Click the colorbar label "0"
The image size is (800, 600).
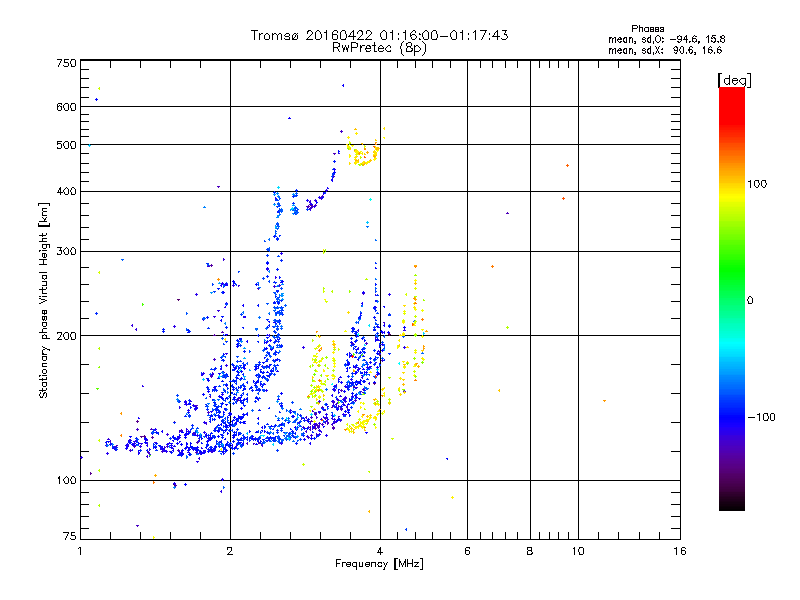pyautogui.click(x=750, y=301)
